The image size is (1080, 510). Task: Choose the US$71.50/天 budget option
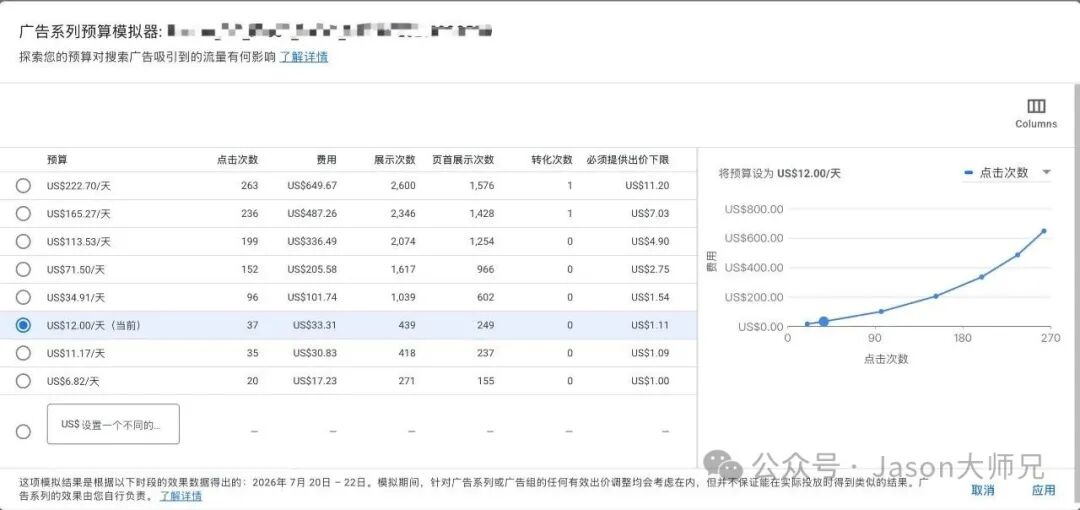pos(23,269)
